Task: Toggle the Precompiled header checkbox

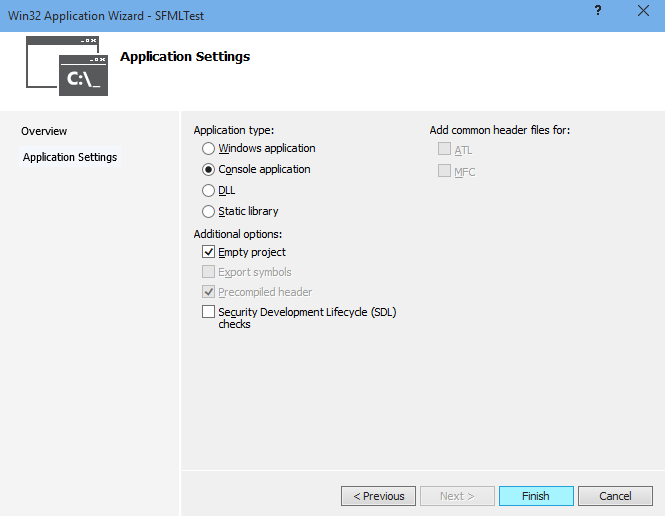Action: tap(208, 292)
